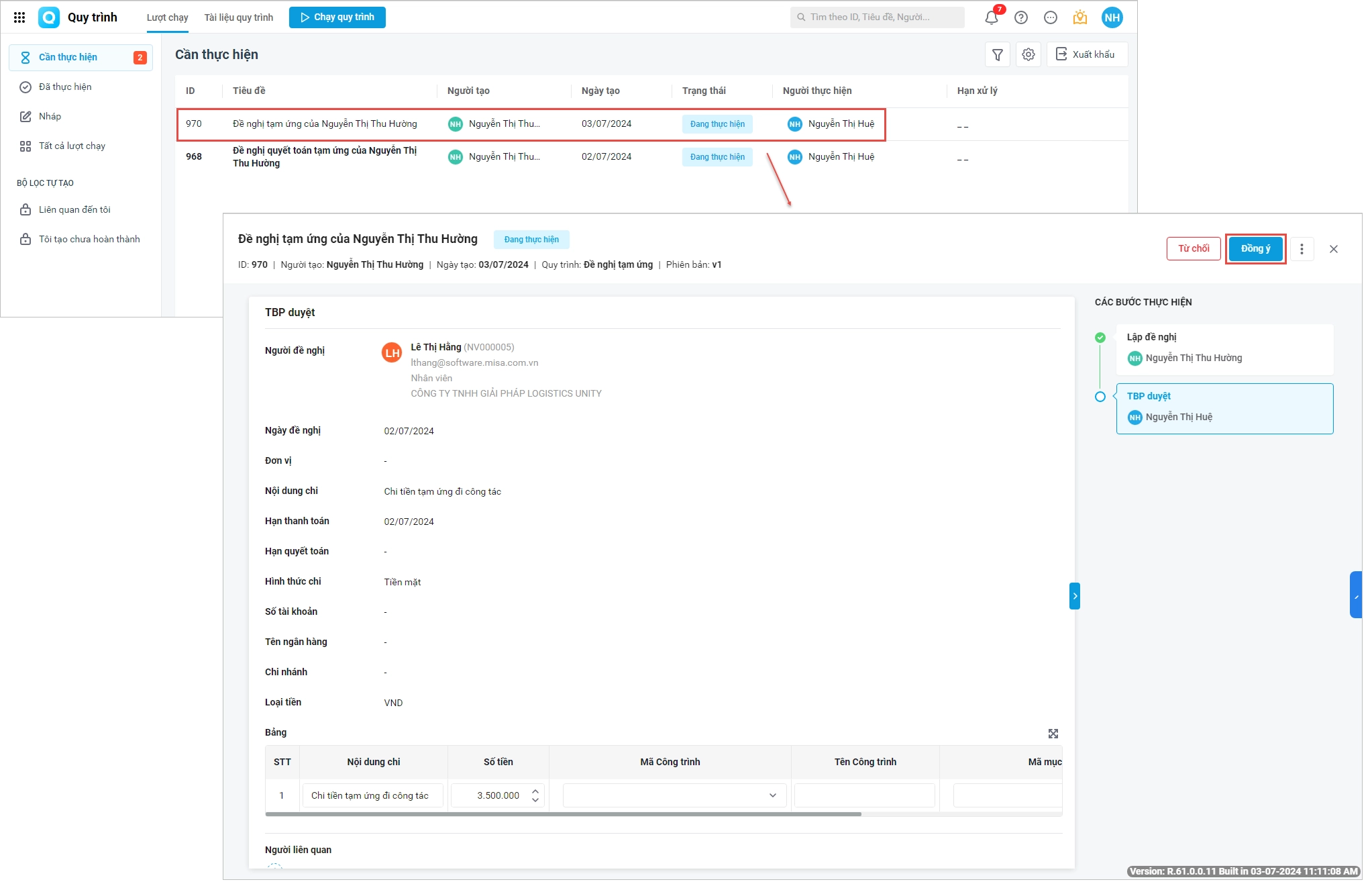
Task: Click the Tên Công trình cell input
Action: [x=865, y=795]
